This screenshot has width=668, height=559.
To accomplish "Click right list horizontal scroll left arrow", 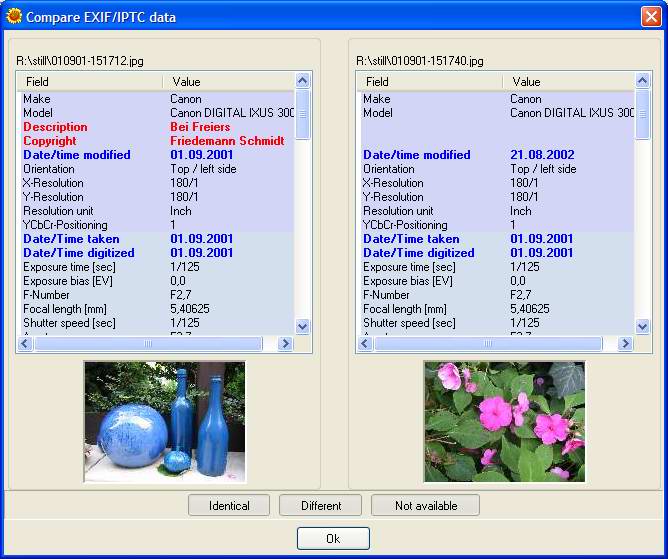I will point(365,343).
